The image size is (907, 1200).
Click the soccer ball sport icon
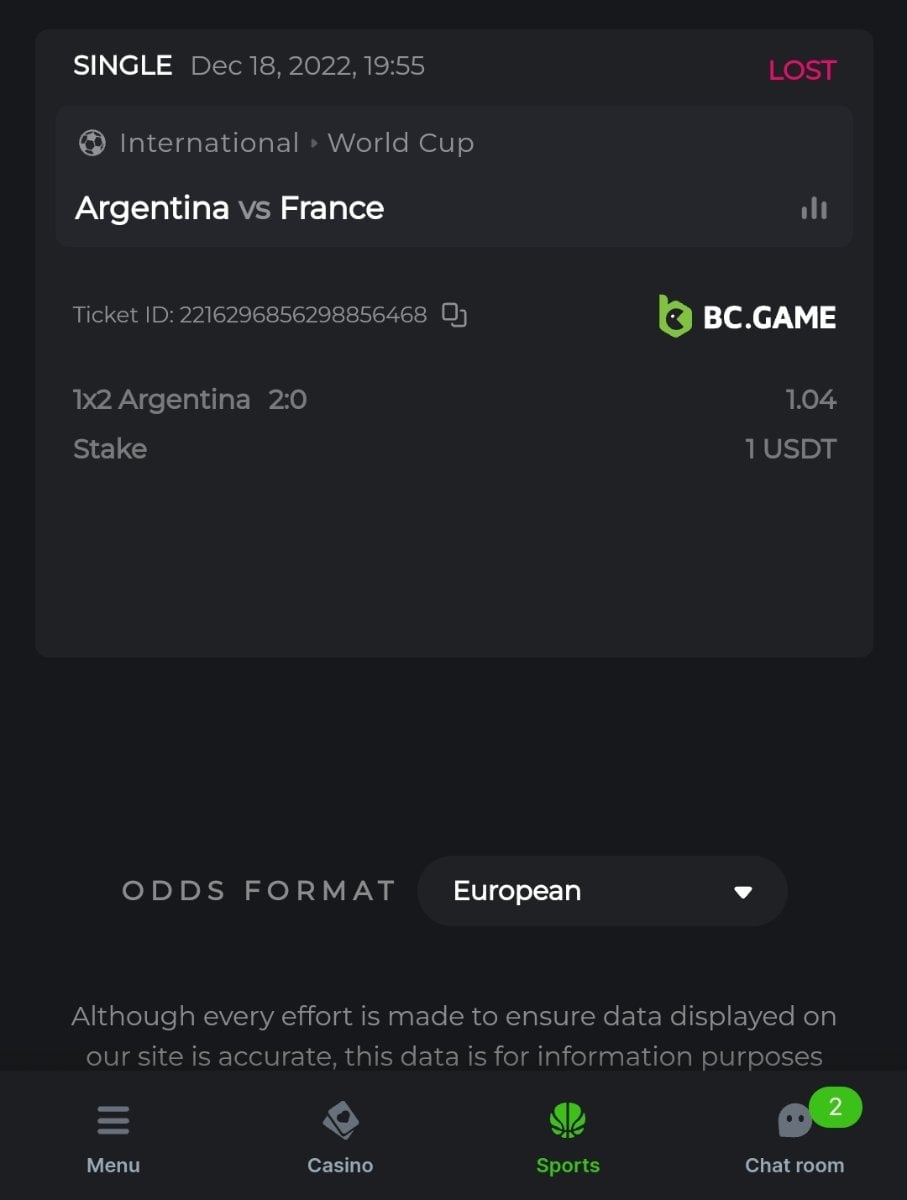(x=92, y=143)
